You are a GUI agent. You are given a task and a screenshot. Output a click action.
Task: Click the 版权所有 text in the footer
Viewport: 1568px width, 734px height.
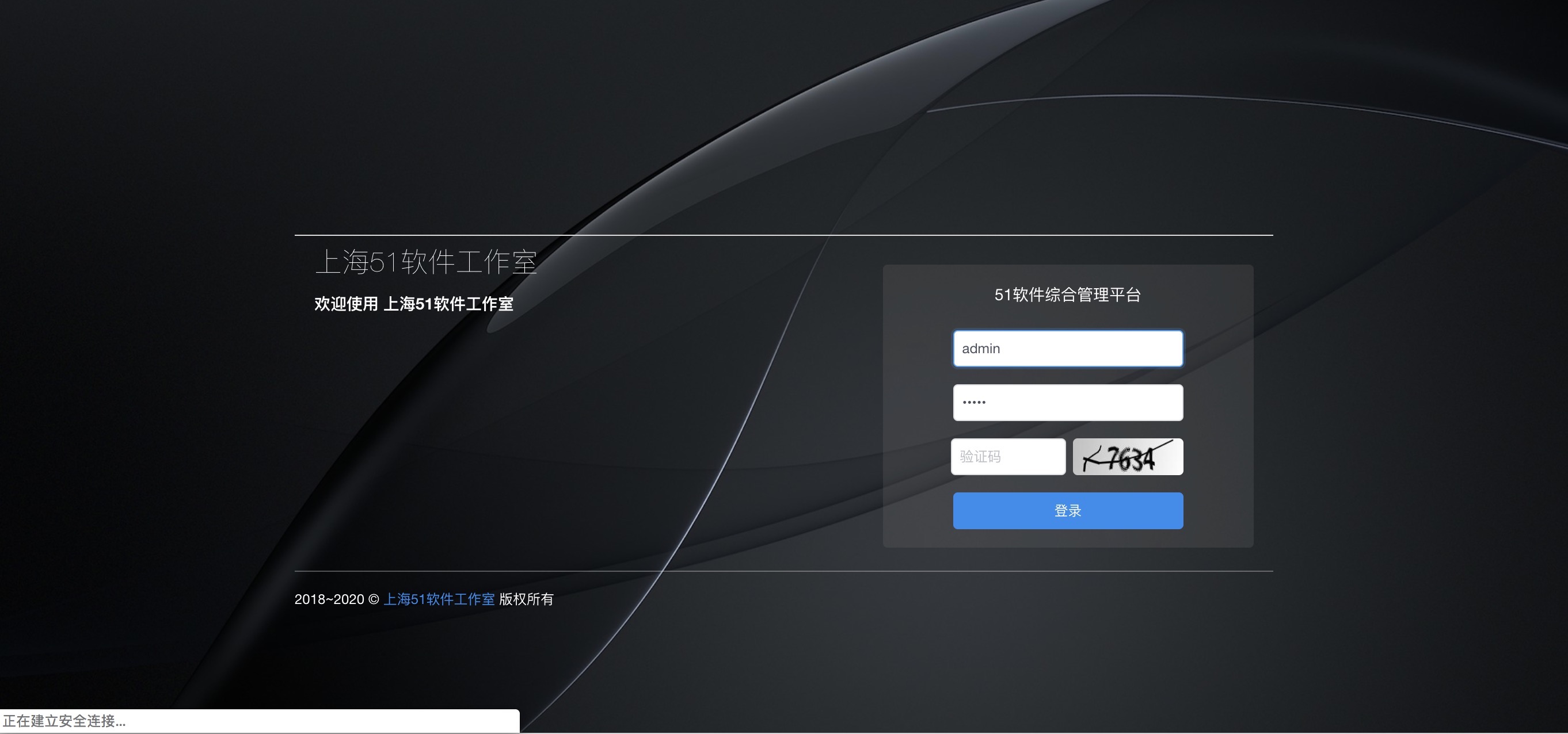(526, 599)
